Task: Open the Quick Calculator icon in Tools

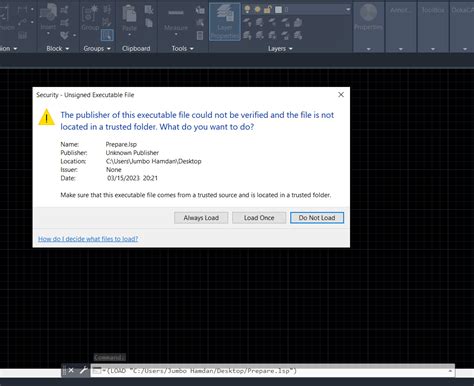Action: click(200, 35)
